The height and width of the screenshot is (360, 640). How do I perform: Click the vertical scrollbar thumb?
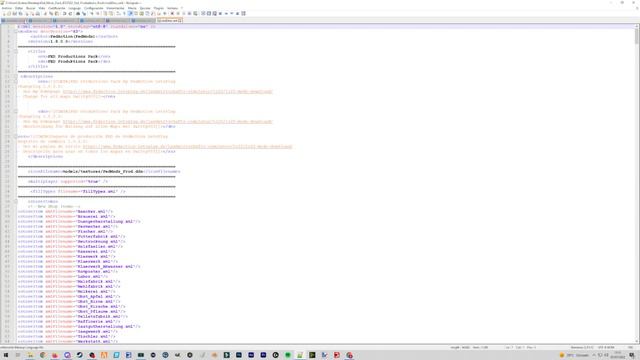pyautogui.click(x=637, y=36)
